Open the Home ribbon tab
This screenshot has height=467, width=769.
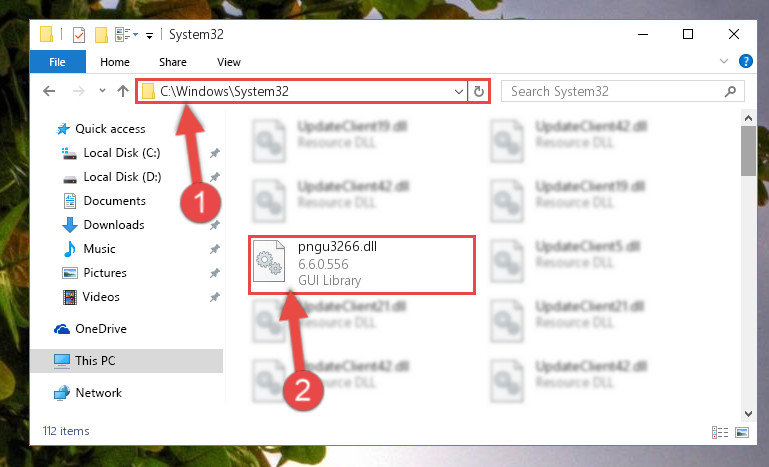115,62
